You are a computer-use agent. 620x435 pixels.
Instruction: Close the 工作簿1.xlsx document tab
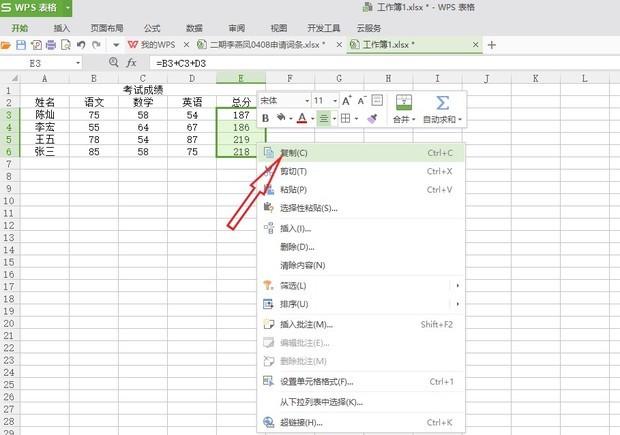(x=476, y=45)
